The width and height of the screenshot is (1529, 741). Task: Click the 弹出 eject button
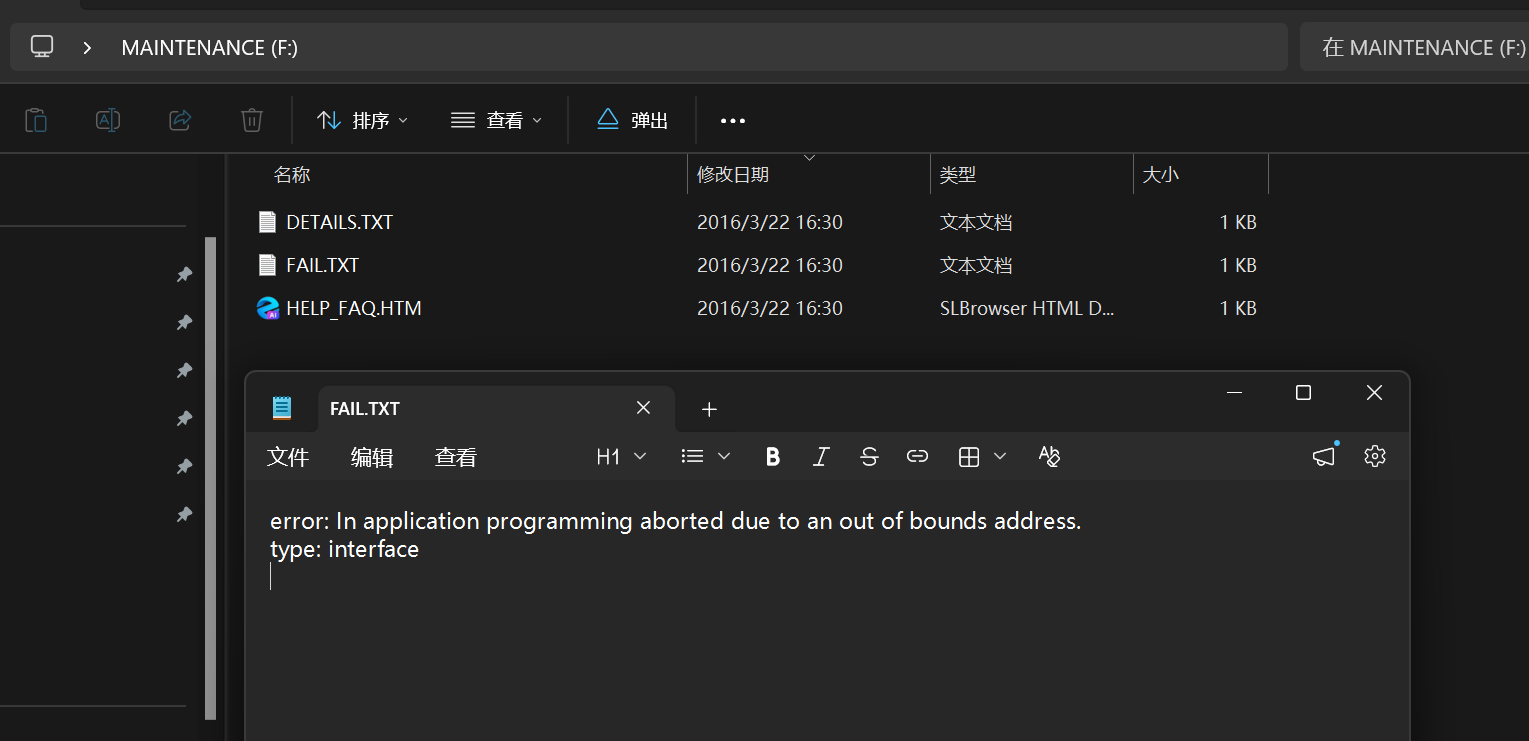(632, 120)
